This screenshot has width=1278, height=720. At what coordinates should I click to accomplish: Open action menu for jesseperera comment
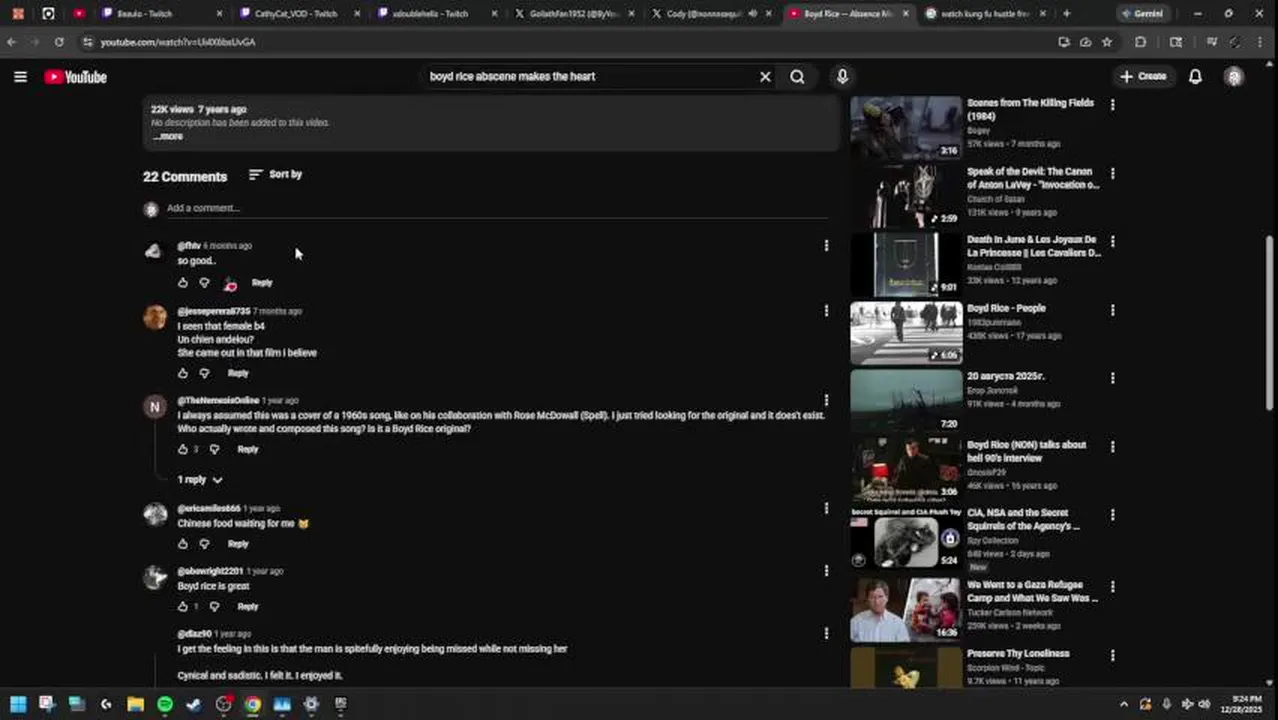pyautogui.click(x=826, y=311)
